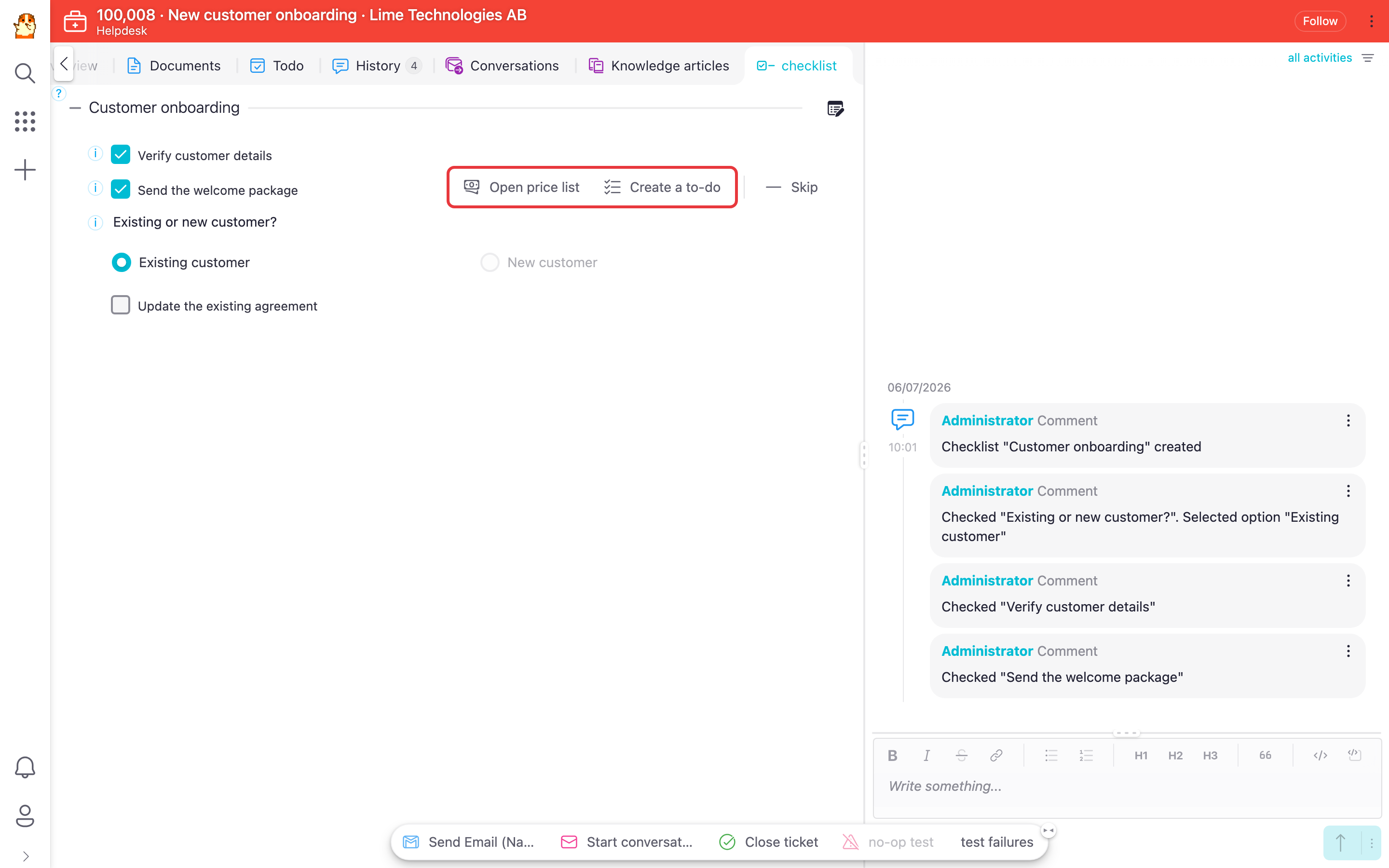The width and height of the screenshot is (1389, 868).
Task: Click the plus create-new icon
Action: tap(25, 170)
